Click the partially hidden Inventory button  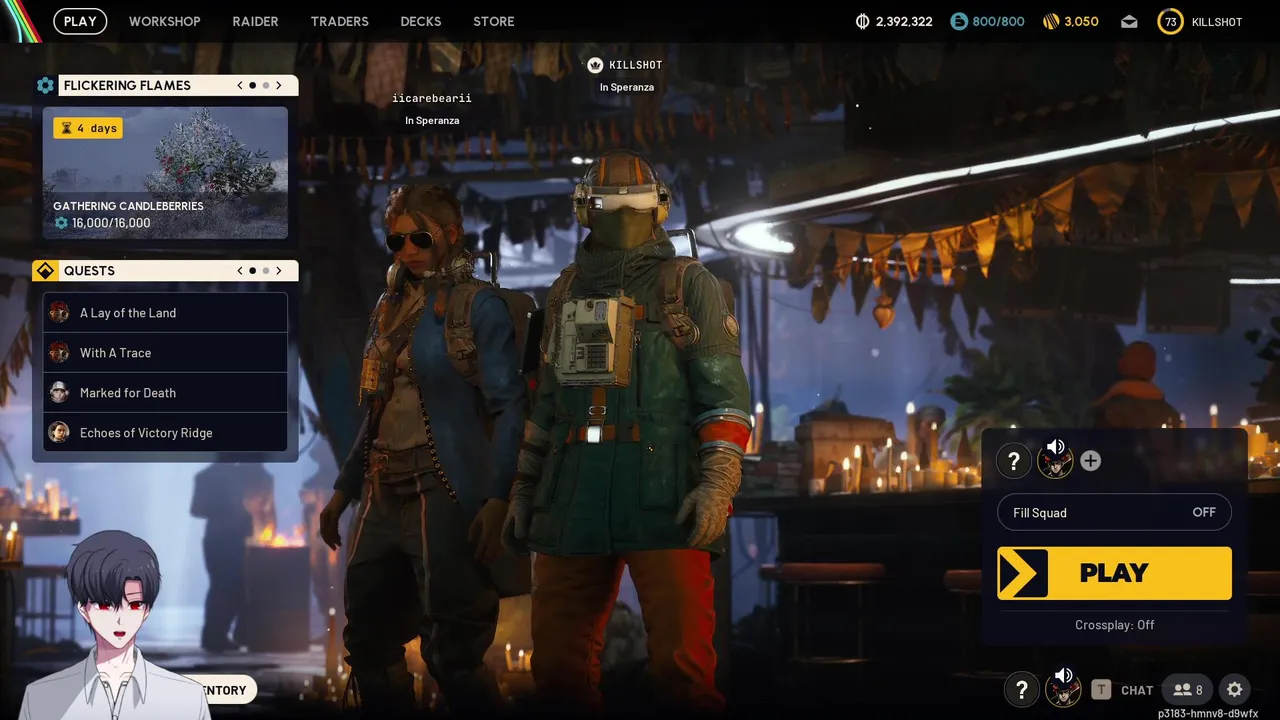click(228, 690)
